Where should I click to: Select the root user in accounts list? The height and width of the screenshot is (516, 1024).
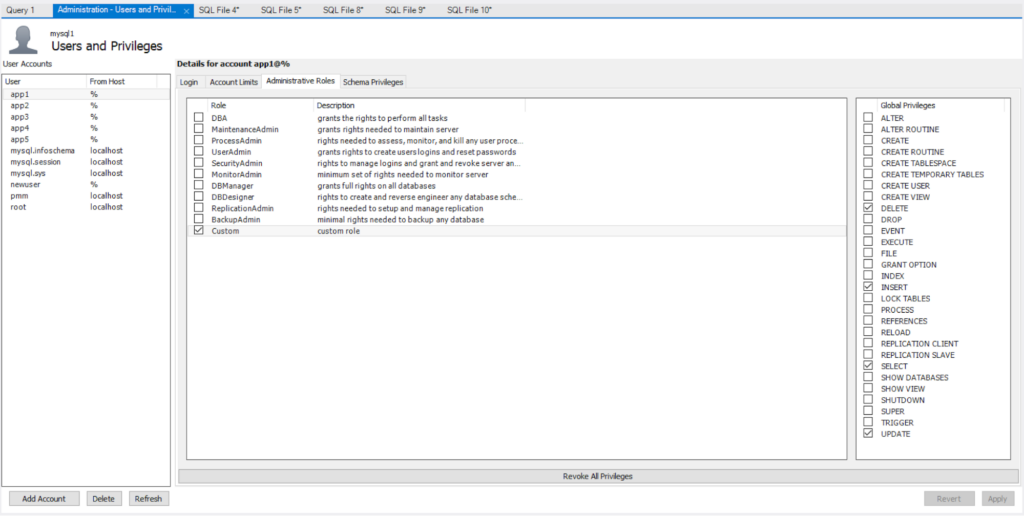point(19,207)
